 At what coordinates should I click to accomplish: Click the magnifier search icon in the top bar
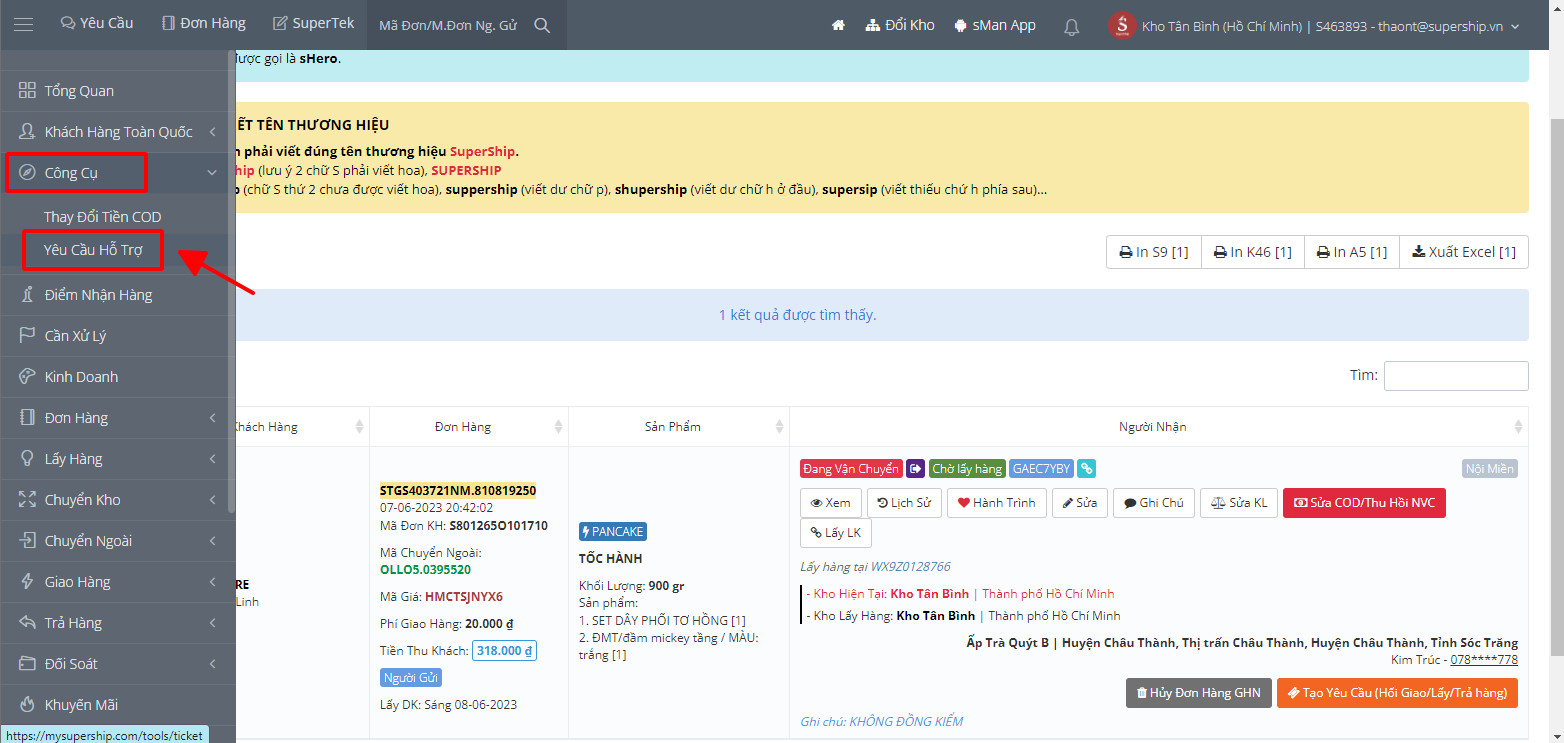click(542, 25)
